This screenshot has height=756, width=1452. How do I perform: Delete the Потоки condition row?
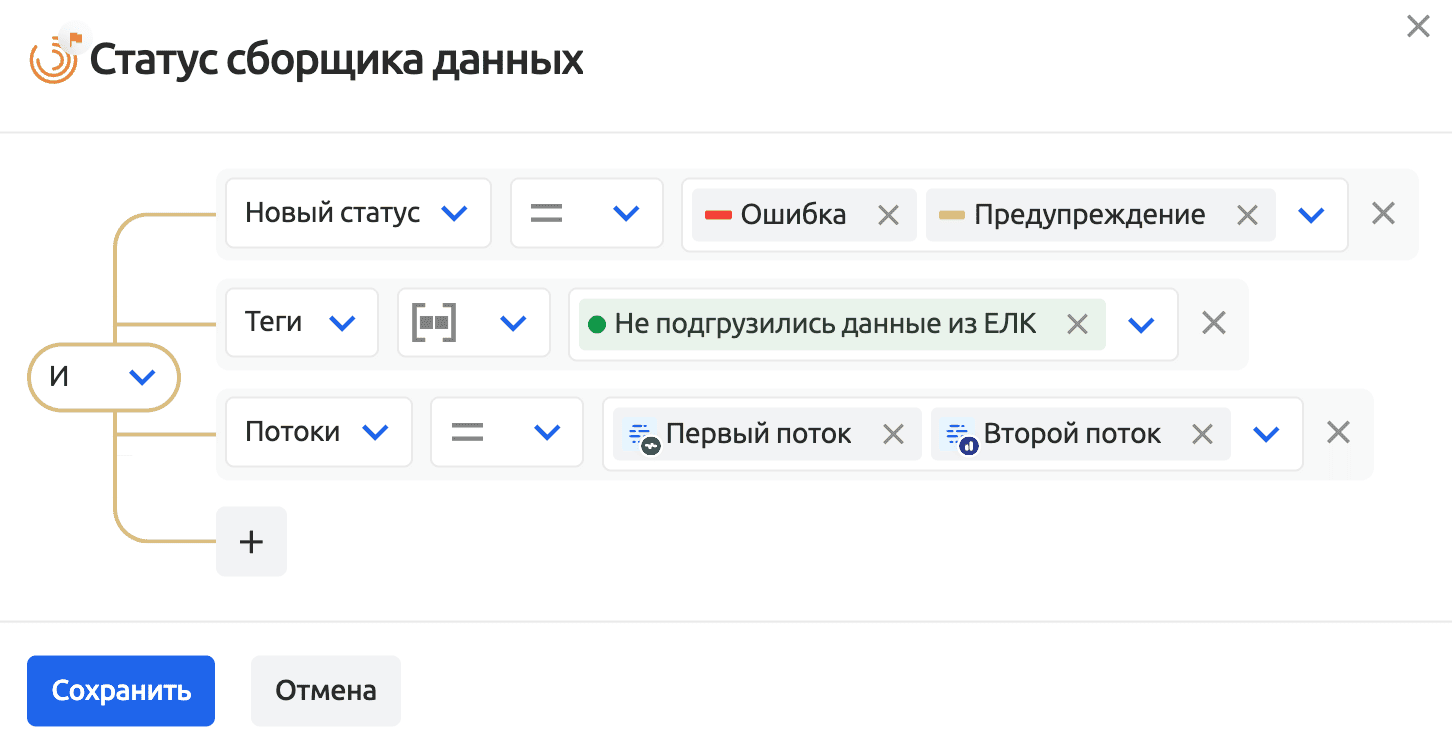tap(1338, 433)
